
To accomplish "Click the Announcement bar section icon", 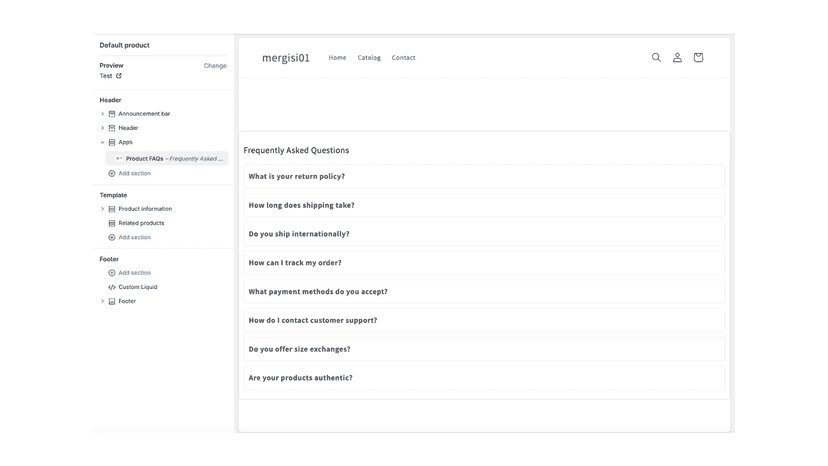I will (x=112, y=114).
